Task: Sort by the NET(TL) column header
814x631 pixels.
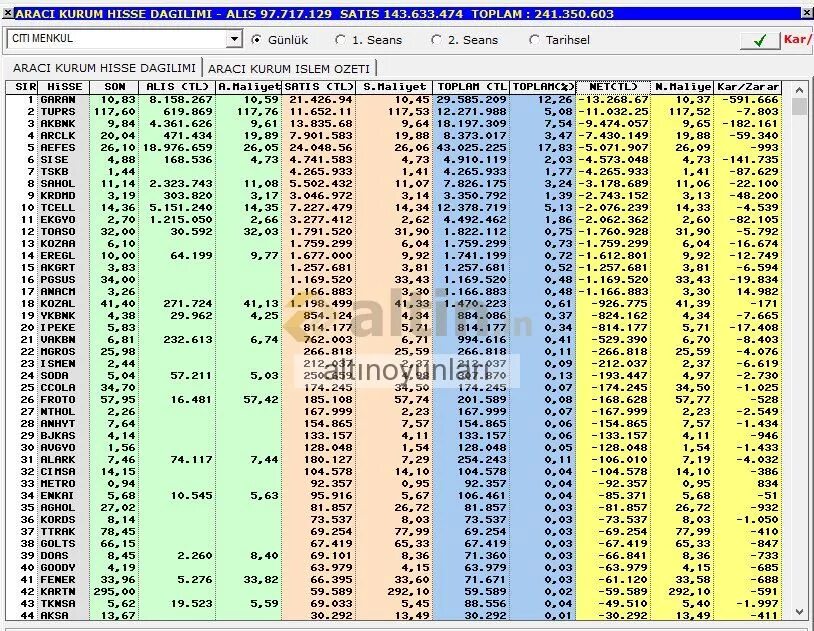Action: click(x=613, y=87)
